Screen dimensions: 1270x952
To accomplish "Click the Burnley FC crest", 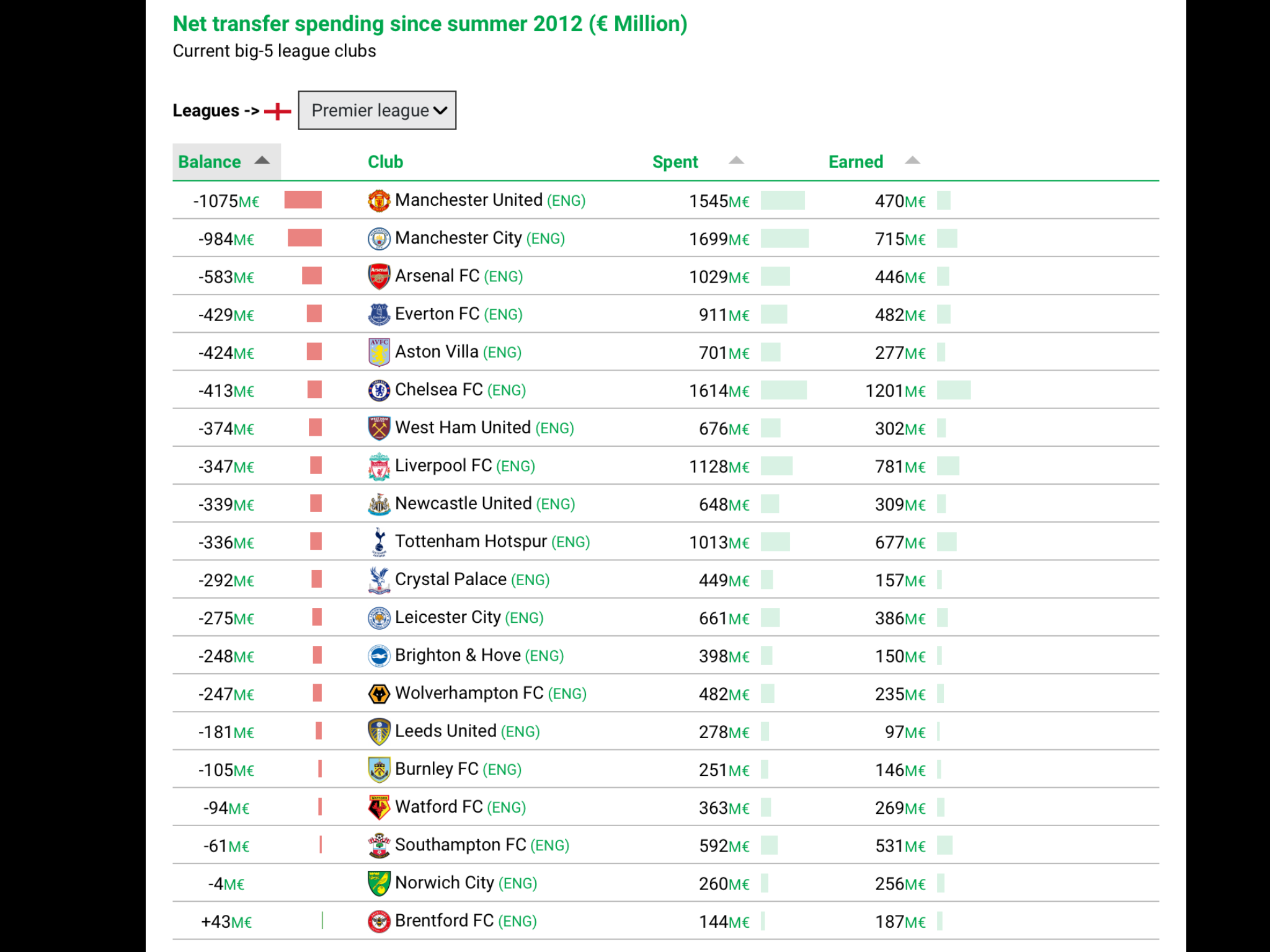I will (x=379, y=770).
